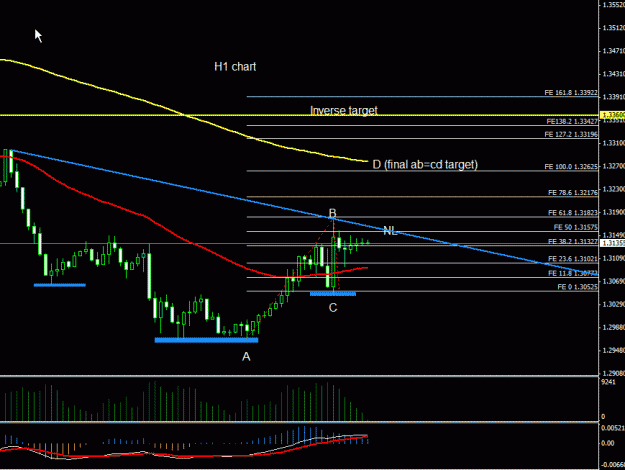Select the "9241" volume scale value
625x470 pixels.
608,382
